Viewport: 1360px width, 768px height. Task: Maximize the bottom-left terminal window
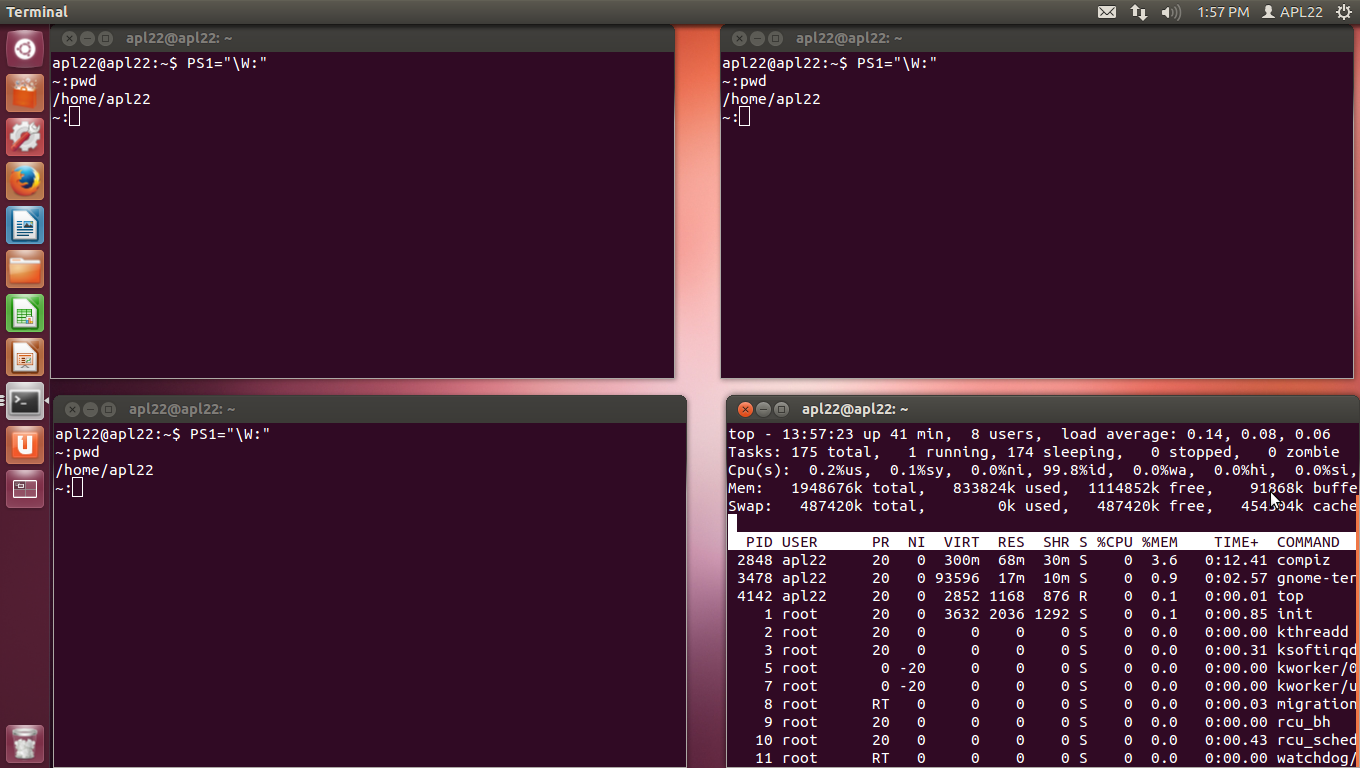[108, 409]
